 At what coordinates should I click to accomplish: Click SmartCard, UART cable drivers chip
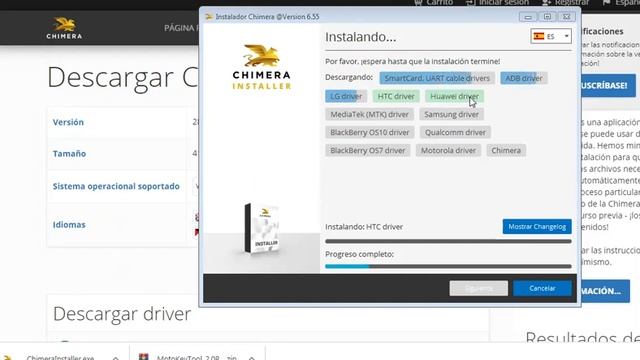point(437,78)
